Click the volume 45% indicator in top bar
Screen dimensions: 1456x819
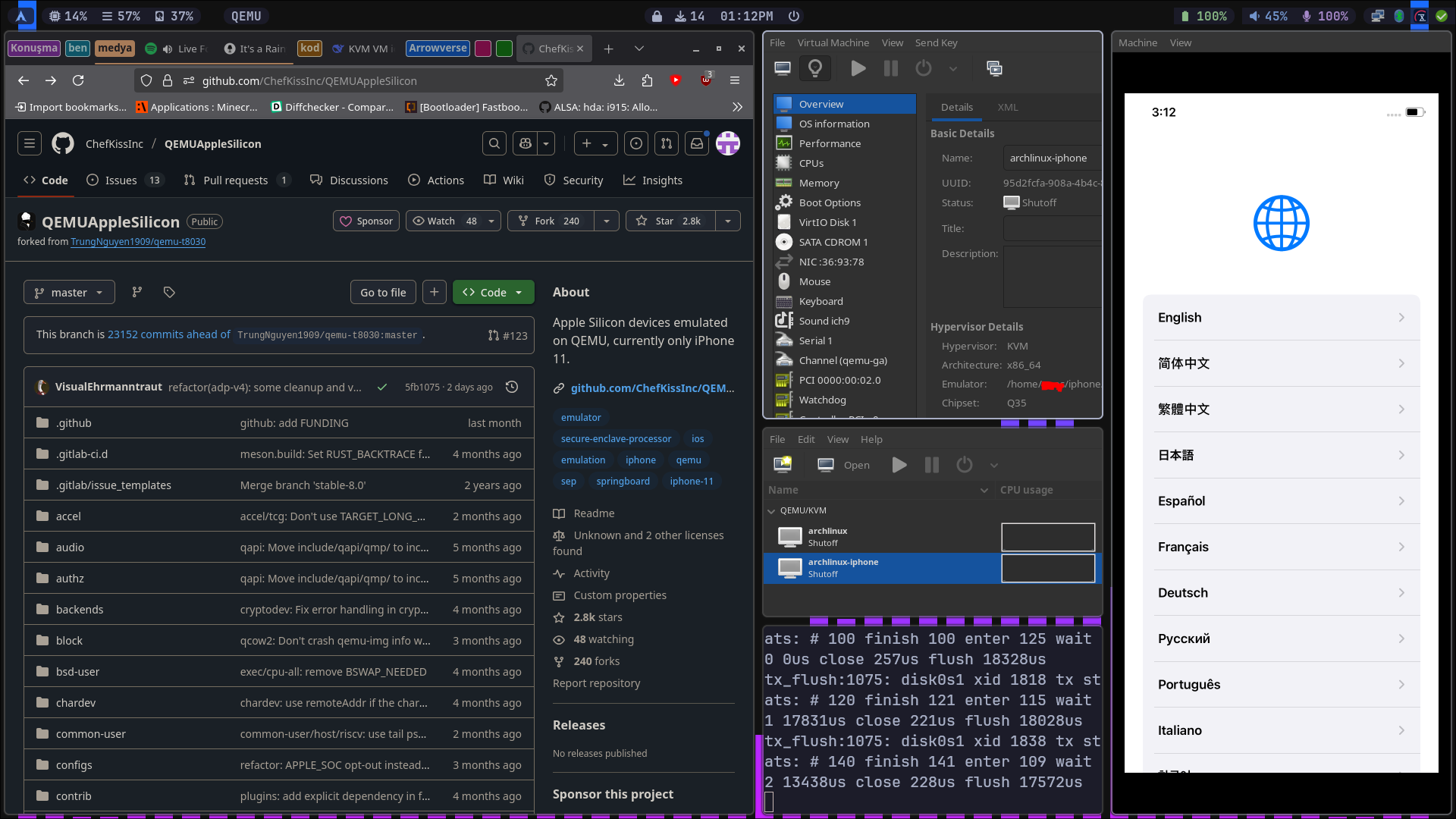(1269, 16)
